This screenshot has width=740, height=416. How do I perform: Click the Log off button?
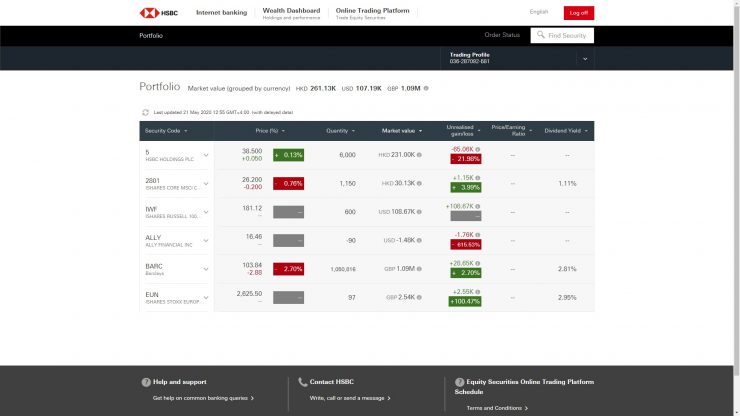[578, 12]
